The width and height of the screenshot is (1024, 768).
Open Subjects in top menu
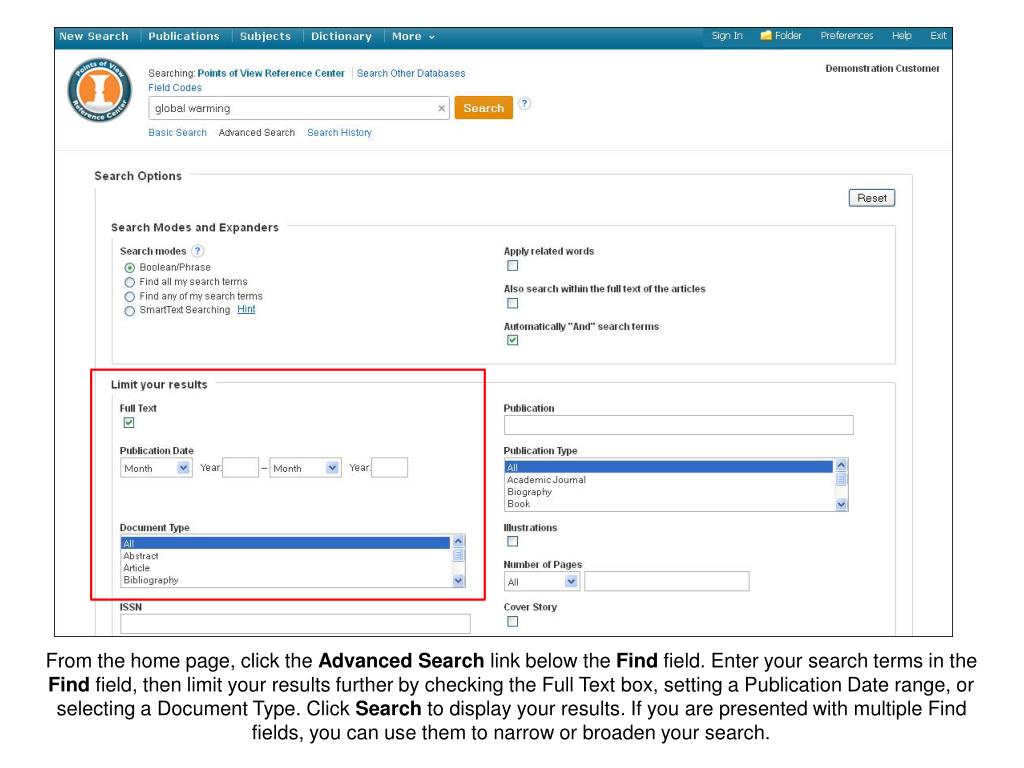265,37
